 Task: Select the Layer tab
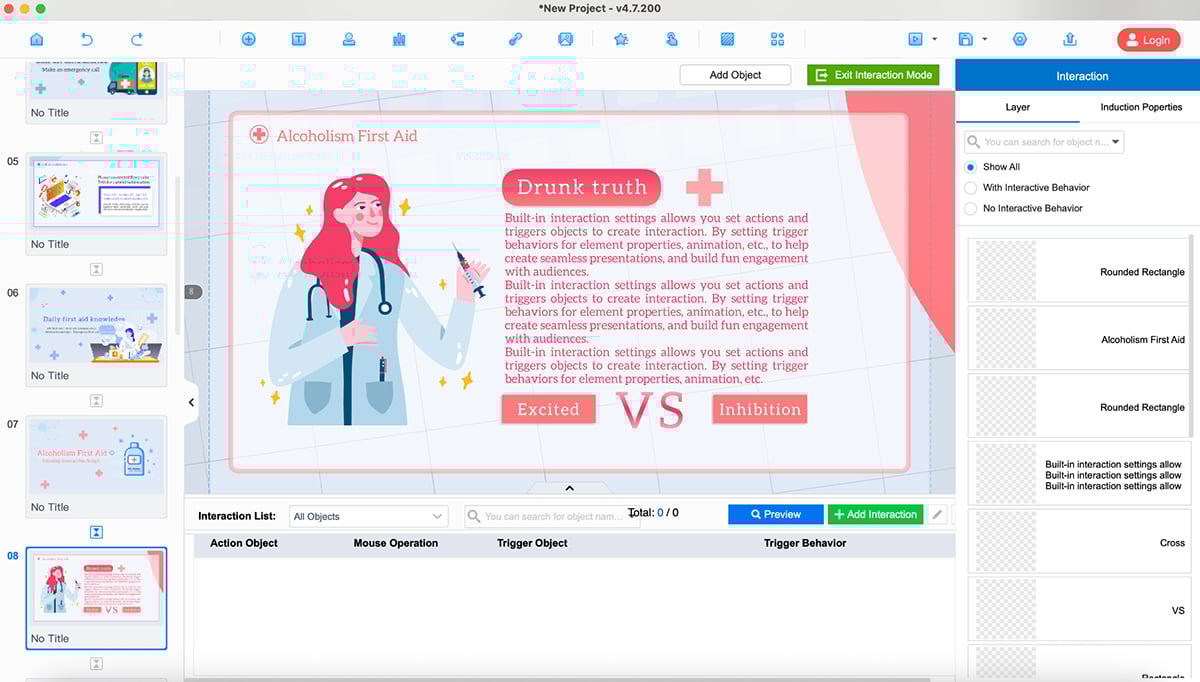point(1018,107)
